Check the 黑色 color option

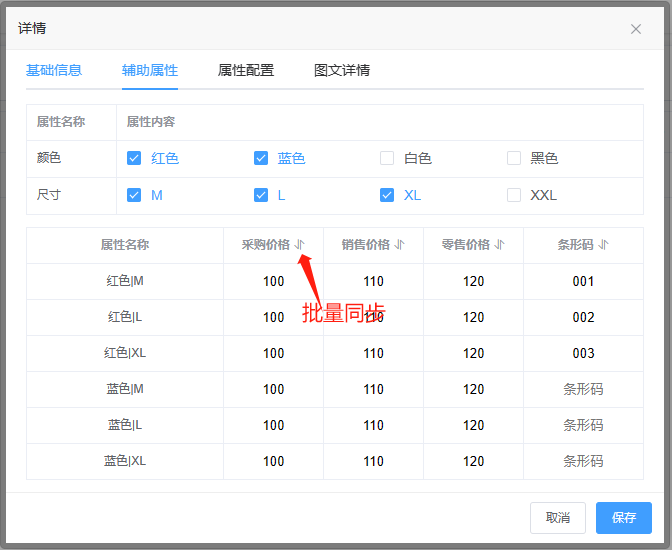[514, 158]
